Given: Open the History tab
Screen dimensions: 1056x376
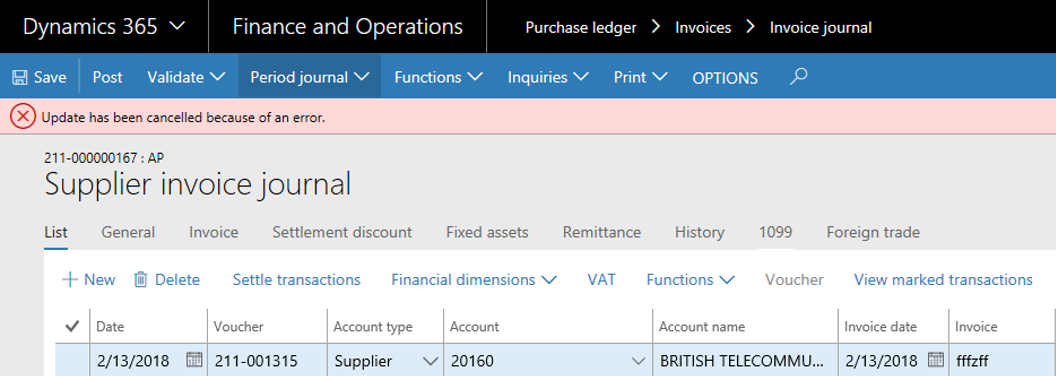Looking at the screenshot, I should [x=700, y=232].
